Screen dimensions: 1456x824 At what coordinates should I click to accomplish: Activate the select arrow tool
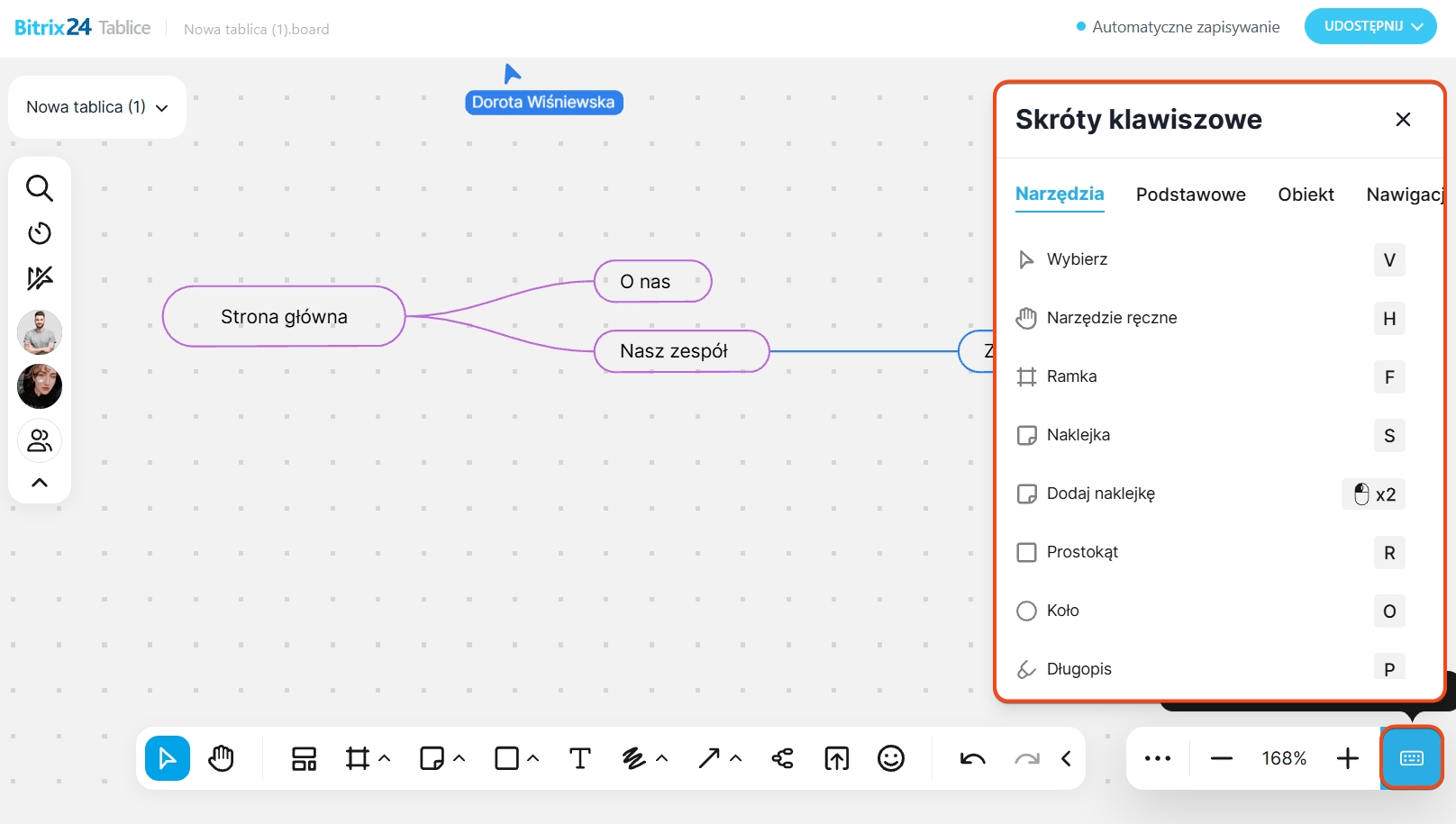tap(168, 758)
